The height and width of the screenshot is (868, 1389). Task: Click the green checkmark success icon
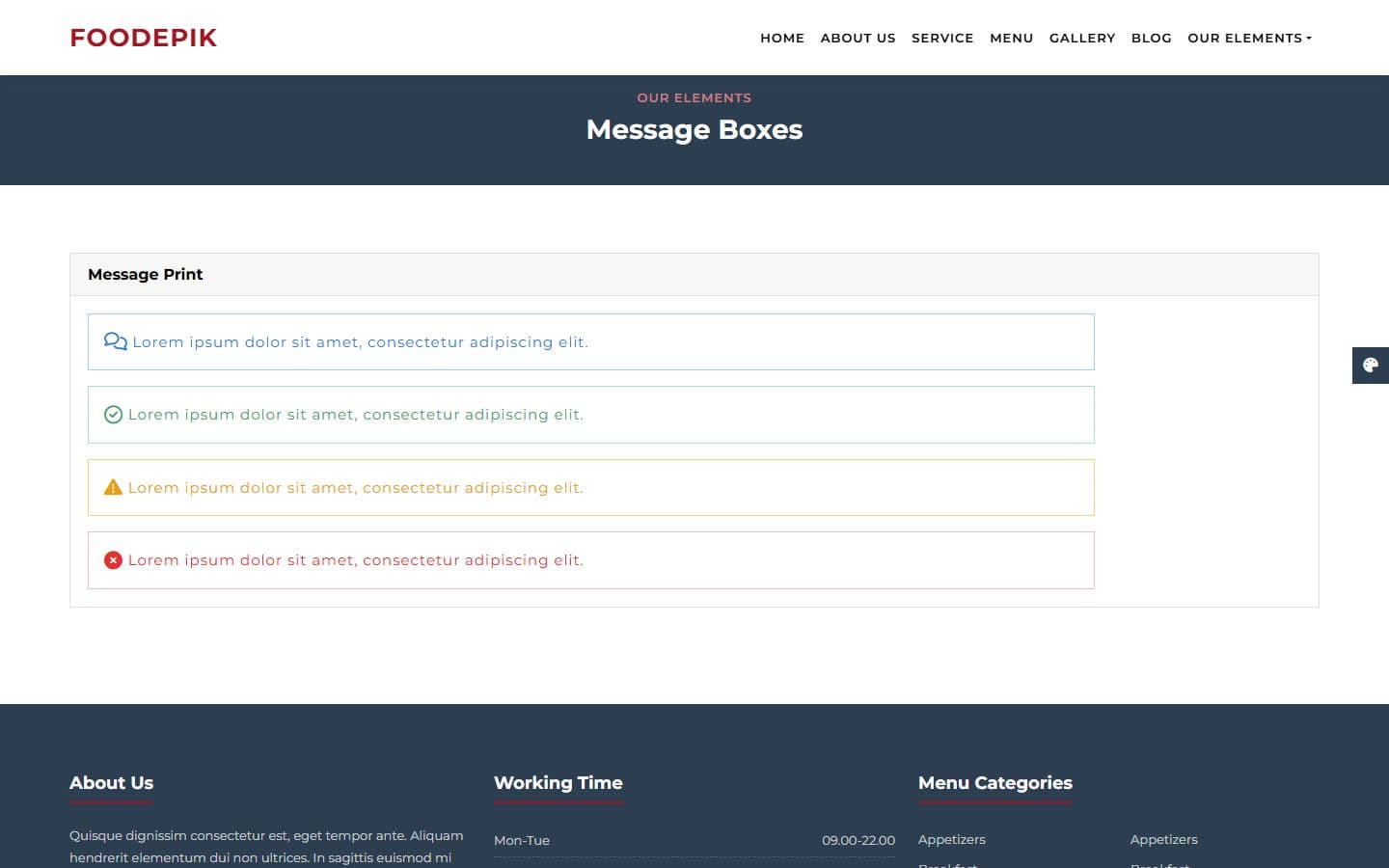click(x=113, y=415)
